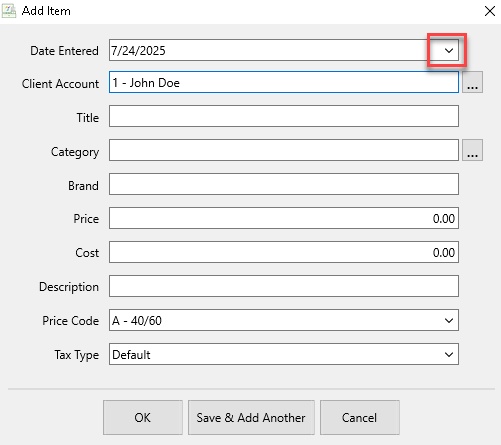Screen dimensions: 501x445
Task: Click Save & Add Another button
Action: coord(251,418)
